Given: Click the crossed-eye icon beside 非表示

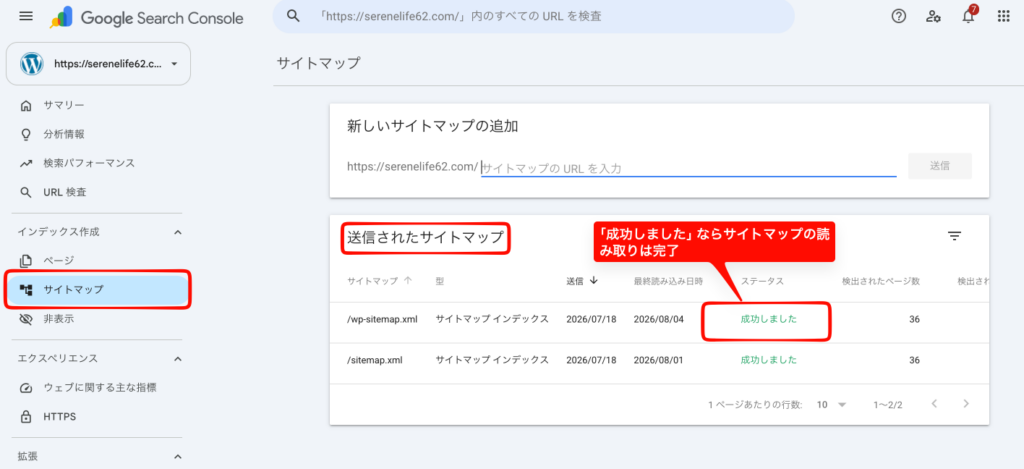Looking at the screenshot, I should point(26,319).
